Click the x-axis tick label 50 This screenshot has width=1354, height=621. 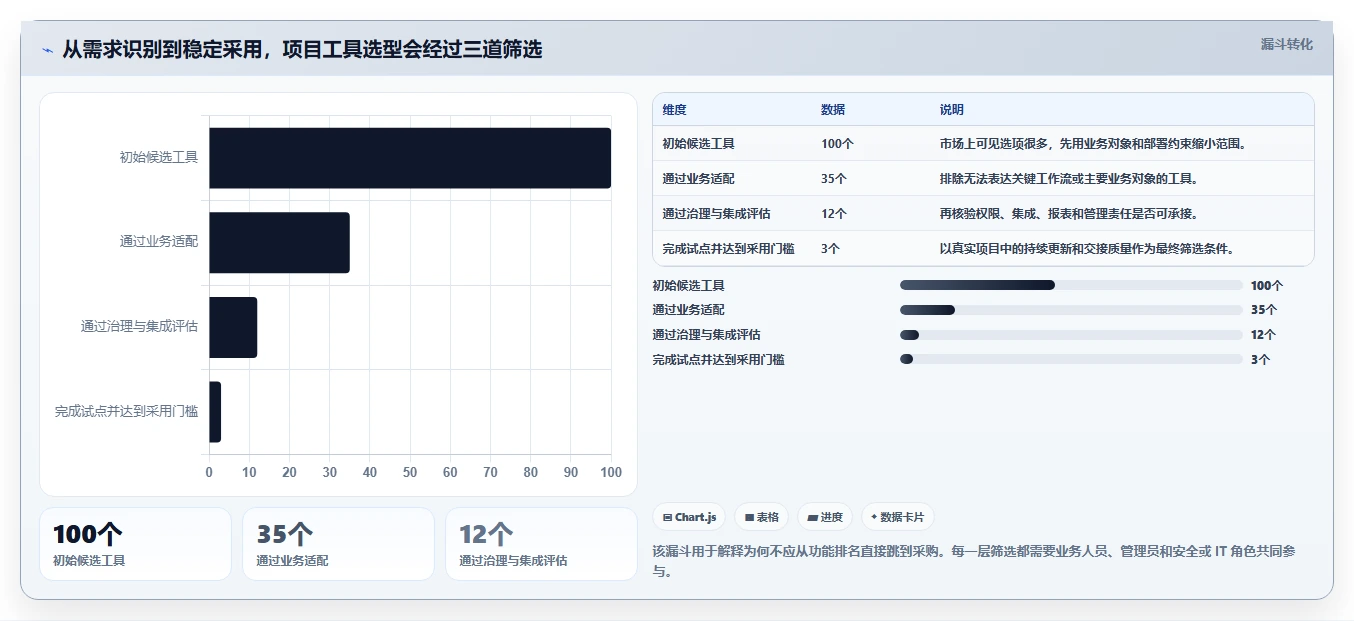tap(410, 472)
